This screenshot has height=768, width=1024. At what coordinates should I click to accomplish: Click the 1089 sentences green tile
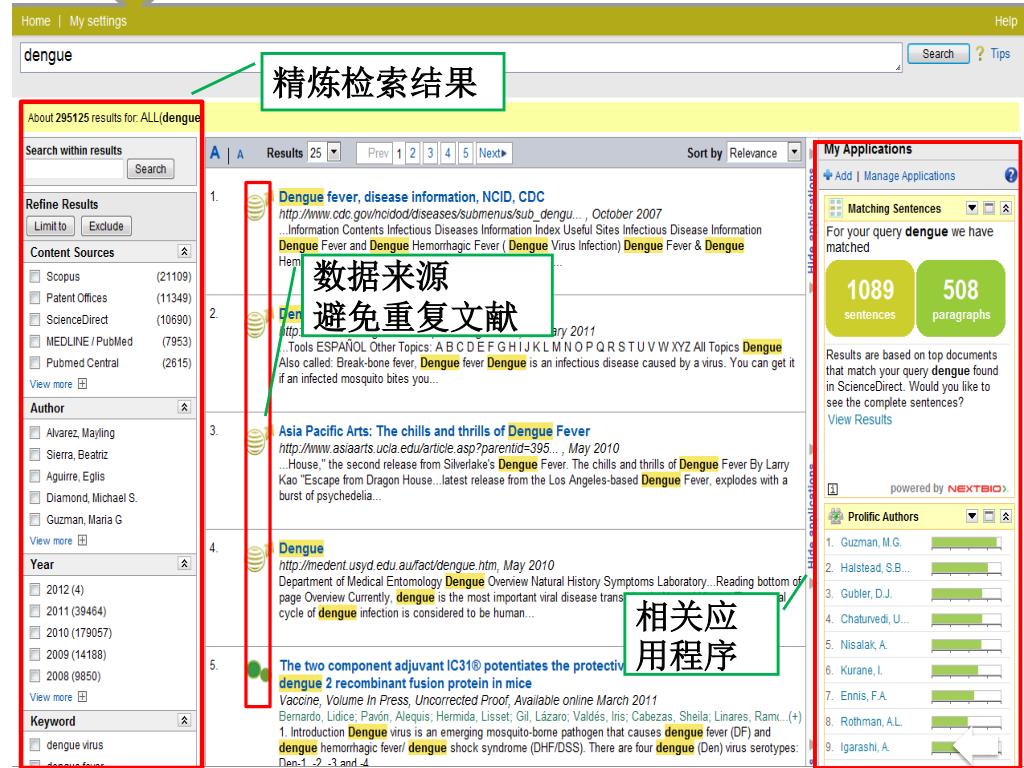pyautogui.click(x=869, y=298)
